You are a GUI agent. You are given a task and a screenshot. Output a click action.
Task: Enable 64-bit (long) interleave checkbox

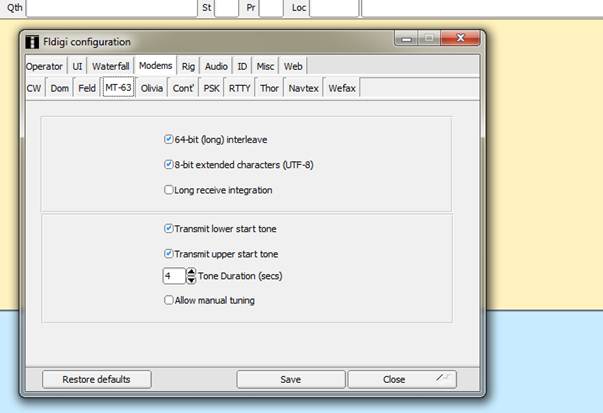(x=168, y=140)
